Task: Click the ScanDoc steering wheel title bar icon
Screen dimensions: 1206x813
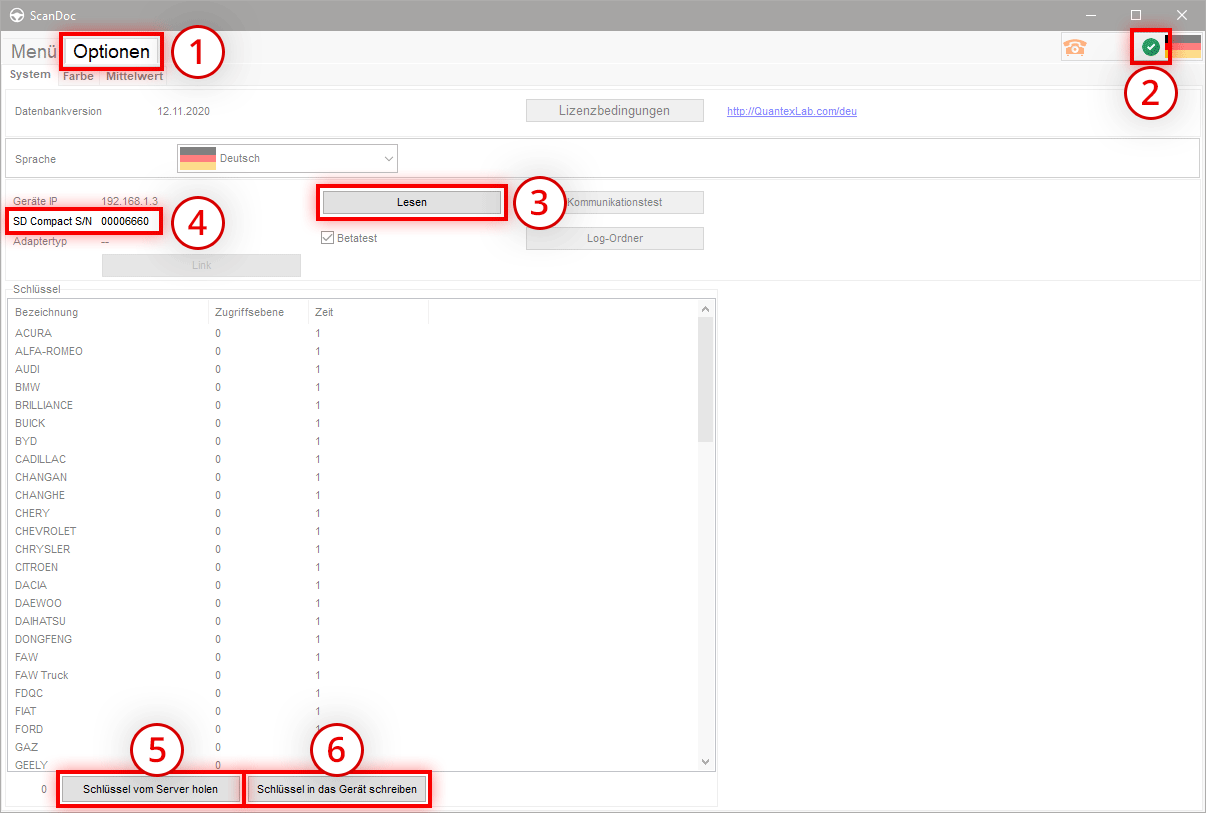Action: tap(17, 15)
